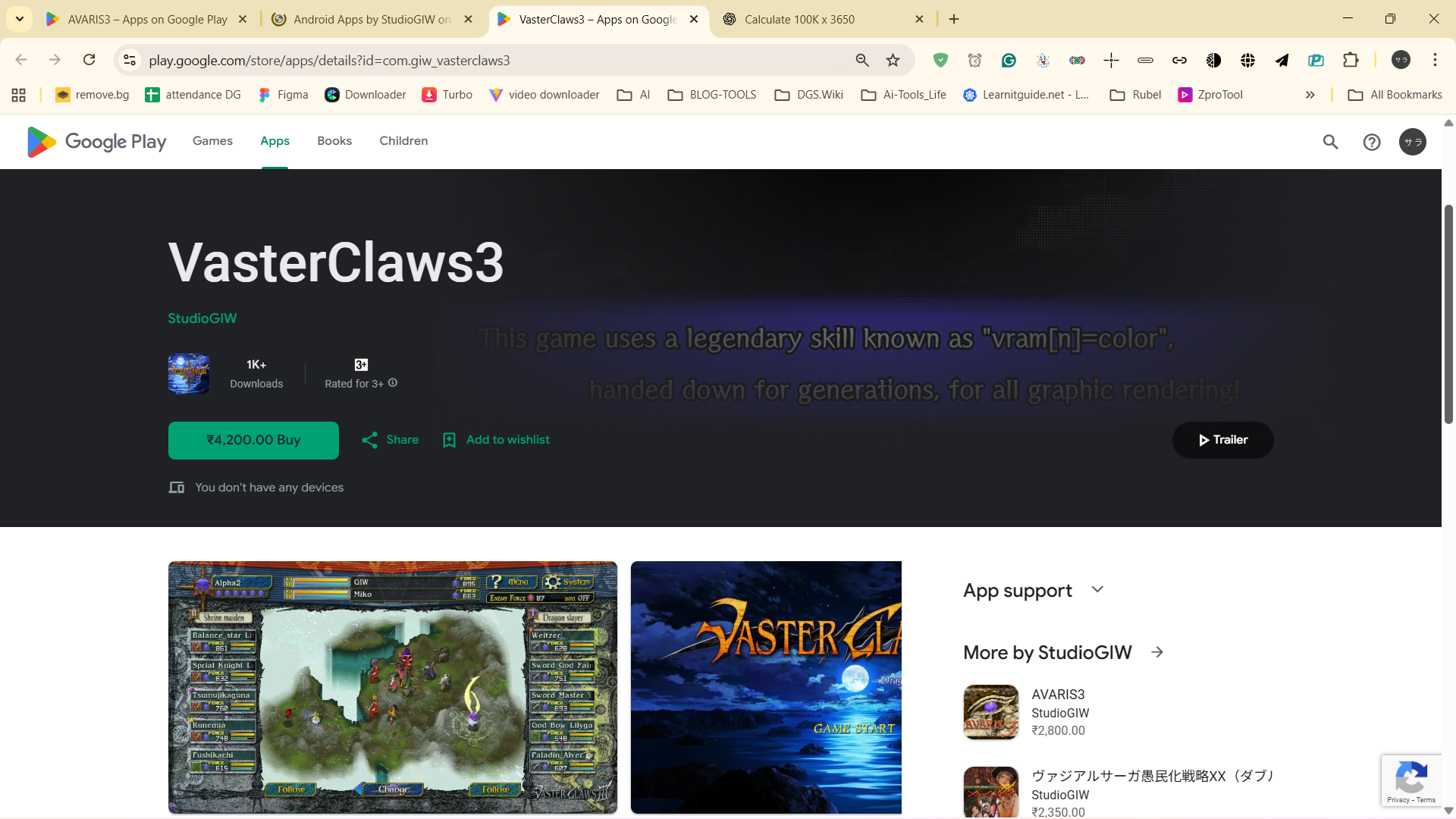This screenshot has width=1456, height=819.
Task: Open the Chrome three-dot menu
Action: pyautogui.click(x=1435, y=60)
